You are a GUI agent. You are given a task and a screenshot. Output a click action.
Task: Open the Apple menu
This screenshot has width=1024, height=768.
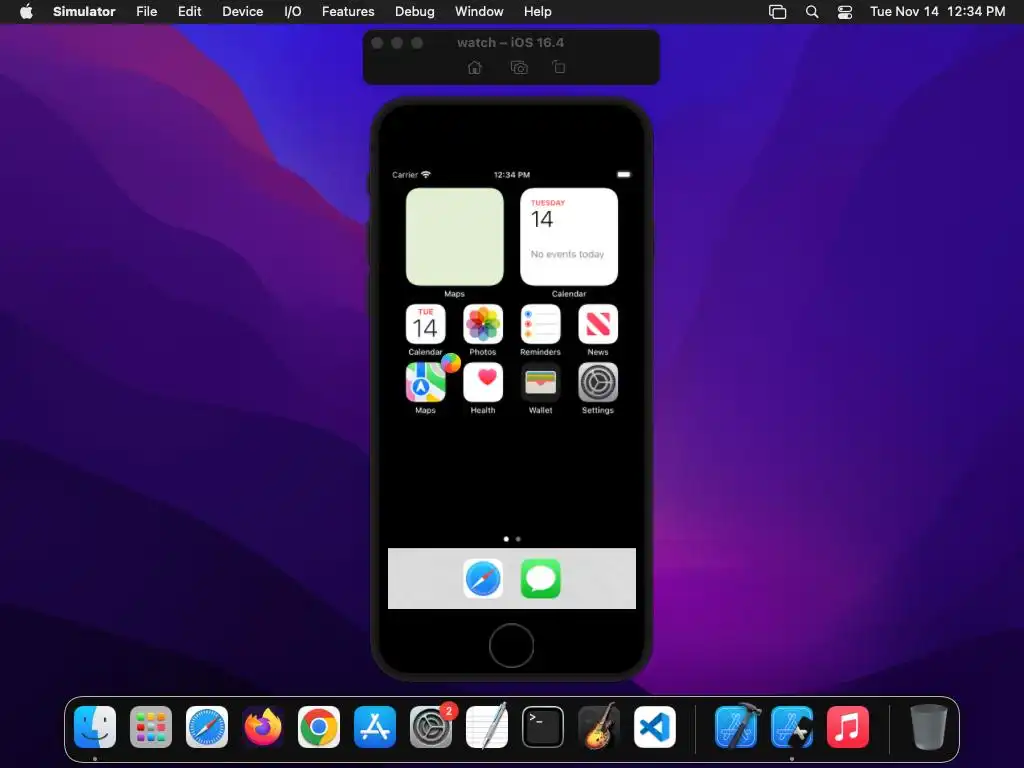point(26,12)
